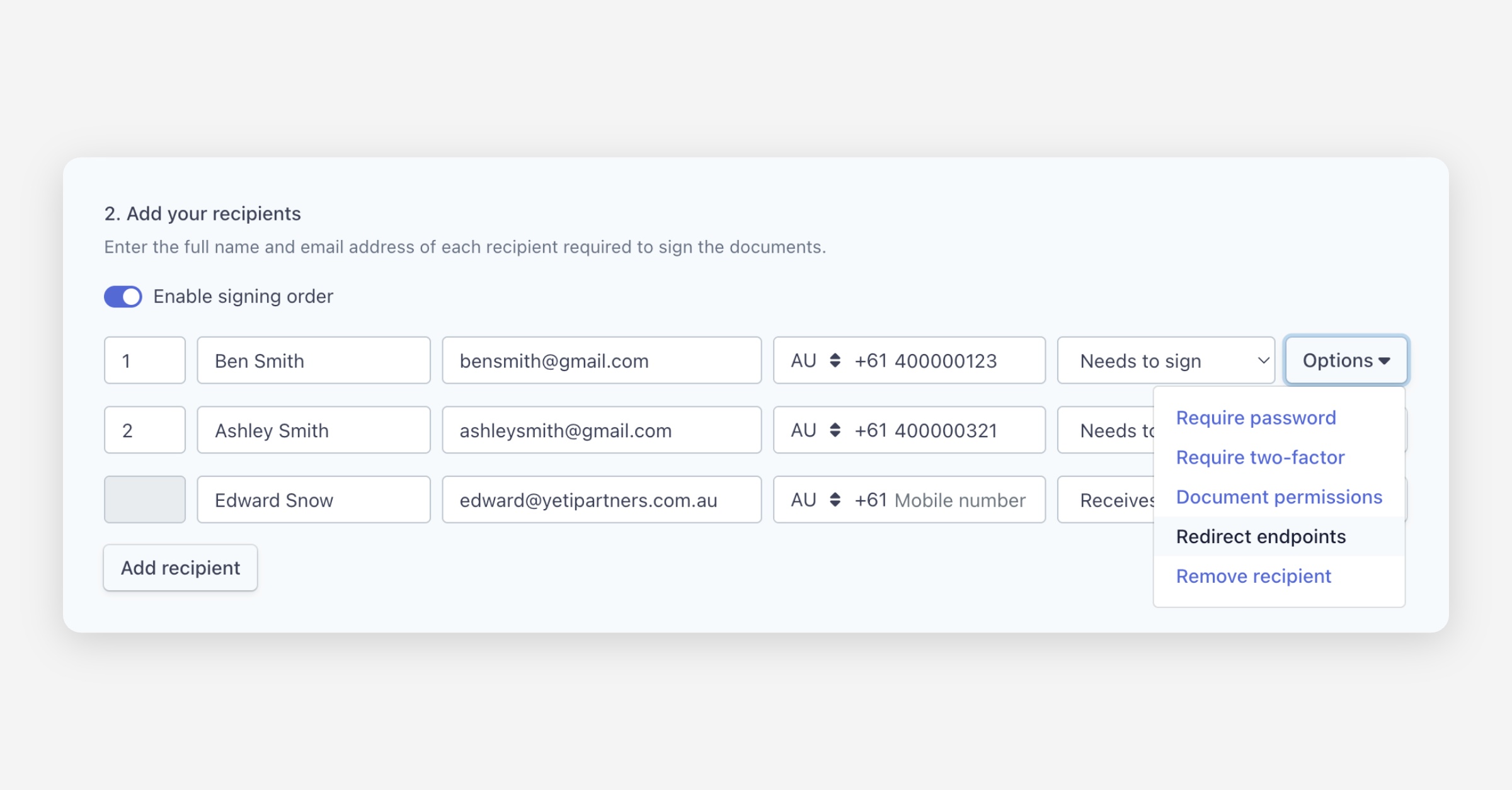Click the ashleysmith@gmail.com email field
This screenshot has width=1512, height=790.
pyautogui.click(x=601, y=430)
